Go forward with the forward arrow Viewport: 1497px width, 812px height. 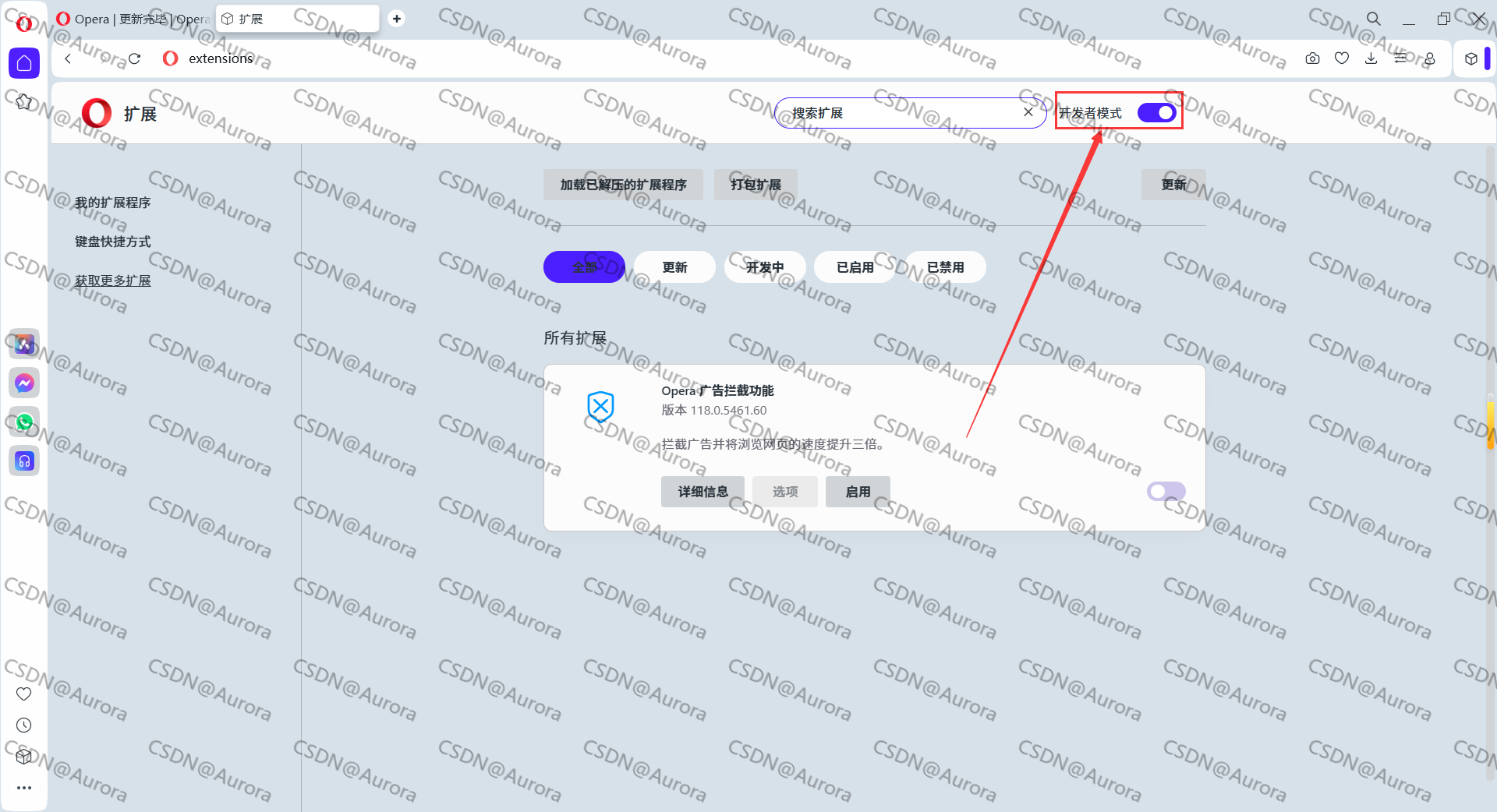(102, 58)
